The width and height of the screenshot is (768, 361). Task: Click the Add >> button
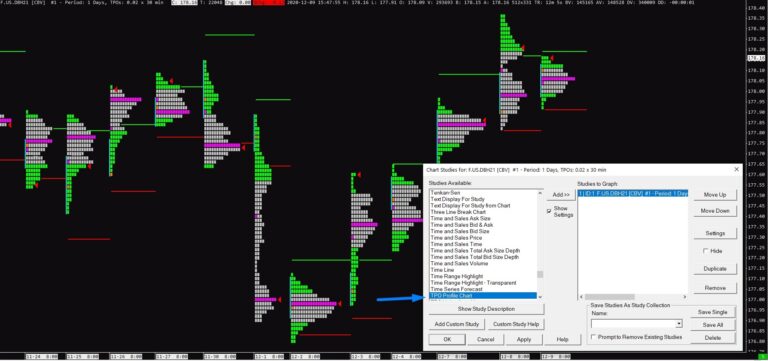pos(561,195)
